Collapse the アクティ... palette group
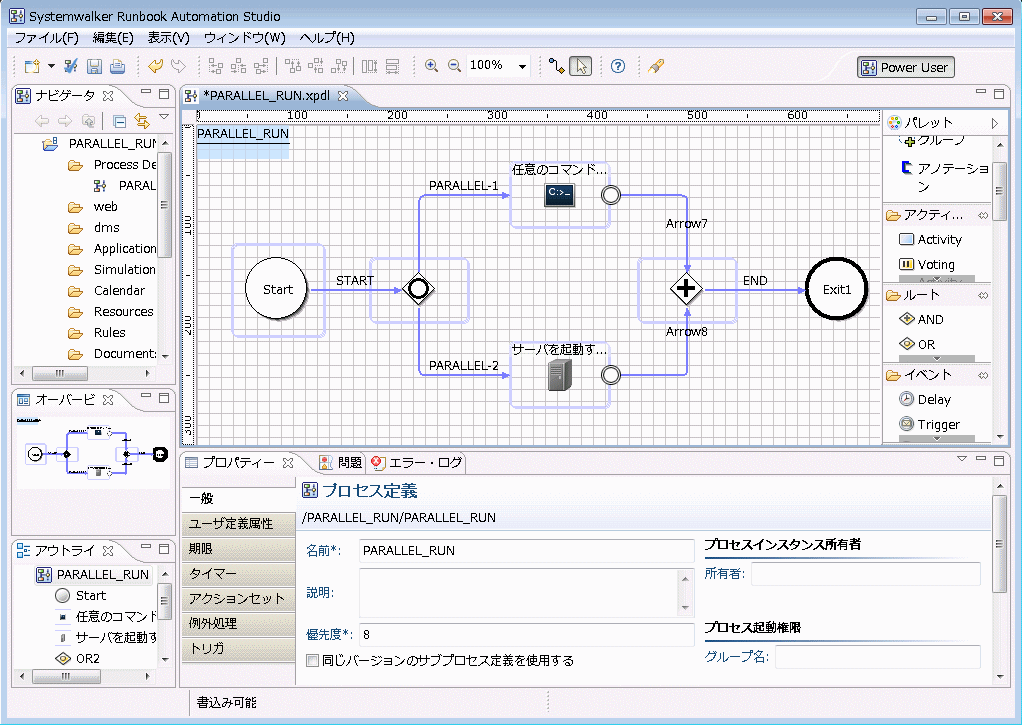This screenshot has height=725, width=1022. coord(924,215)
